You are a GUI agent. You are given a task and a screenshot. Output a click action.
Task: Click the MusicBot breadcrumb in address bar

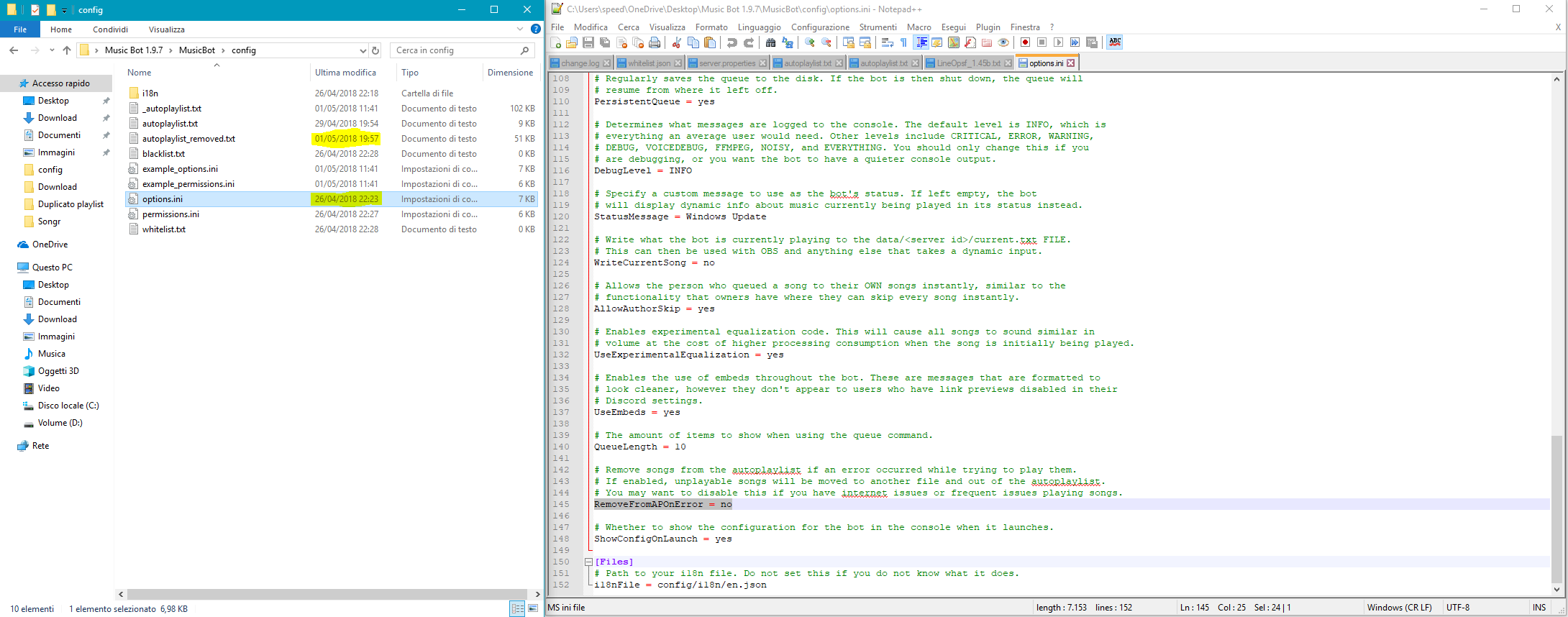click(196, 50)
